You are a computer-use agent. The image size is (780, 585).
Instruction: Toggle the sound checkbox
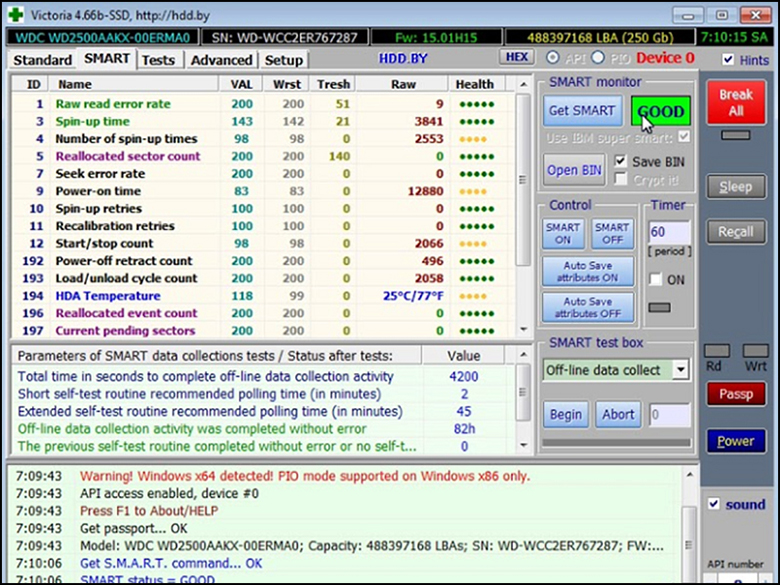(x=713, y=504)
